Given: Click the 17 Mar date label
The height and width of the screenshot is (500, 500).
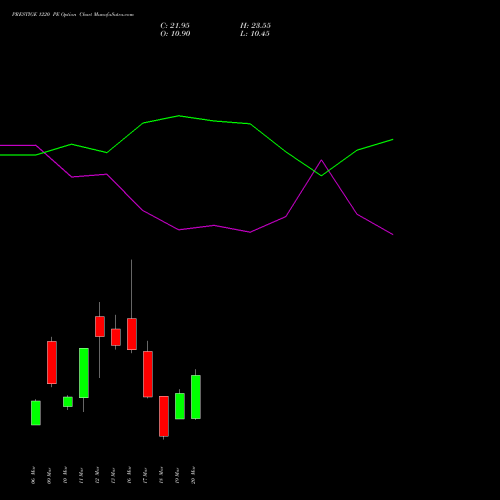Looking at the screenshot, I should tap(145, 475).
